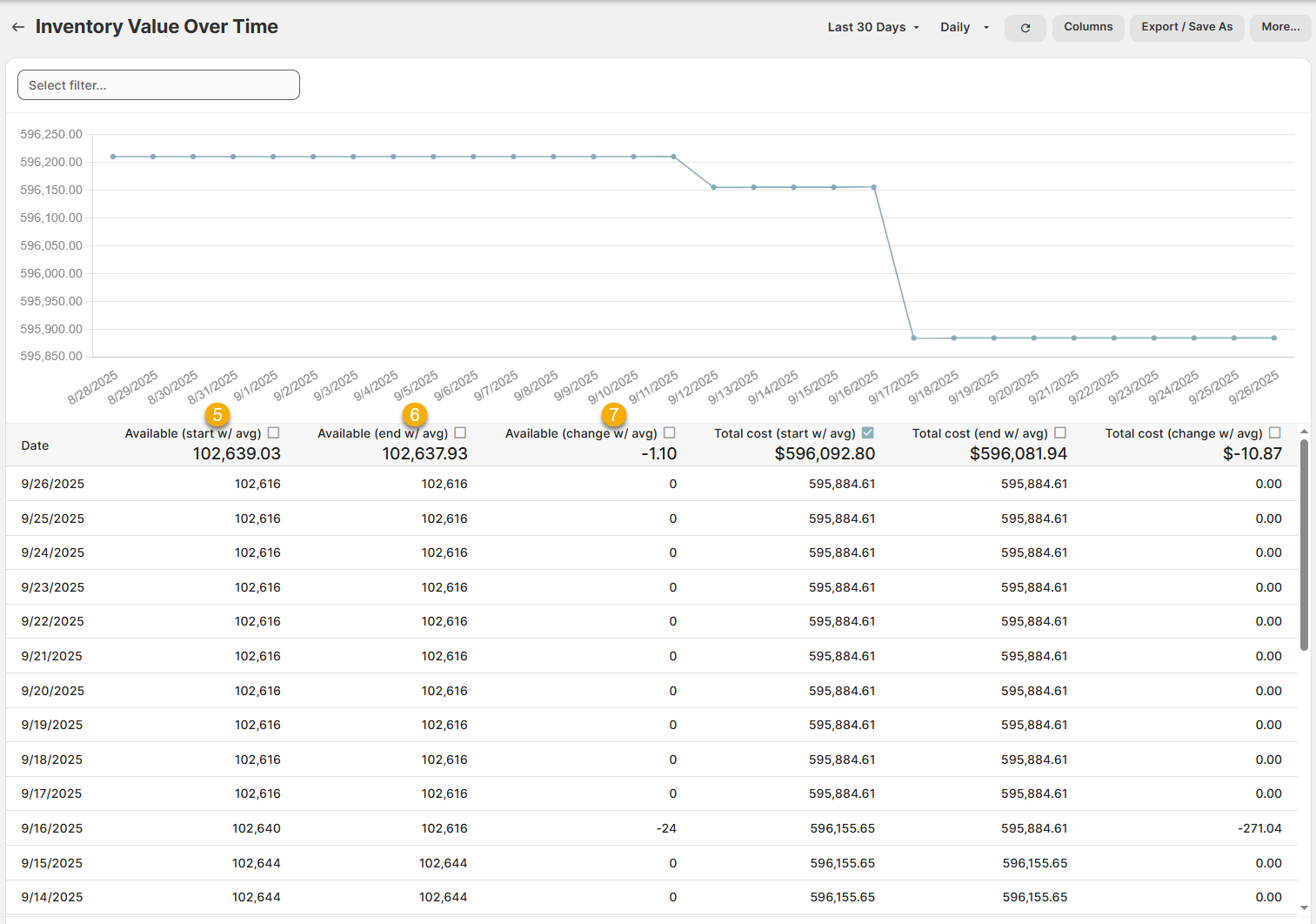The width and height of the screenshot is (1316, 924).
Task: Click the back arrow beside the report title
Action: [x=17, y=27]
